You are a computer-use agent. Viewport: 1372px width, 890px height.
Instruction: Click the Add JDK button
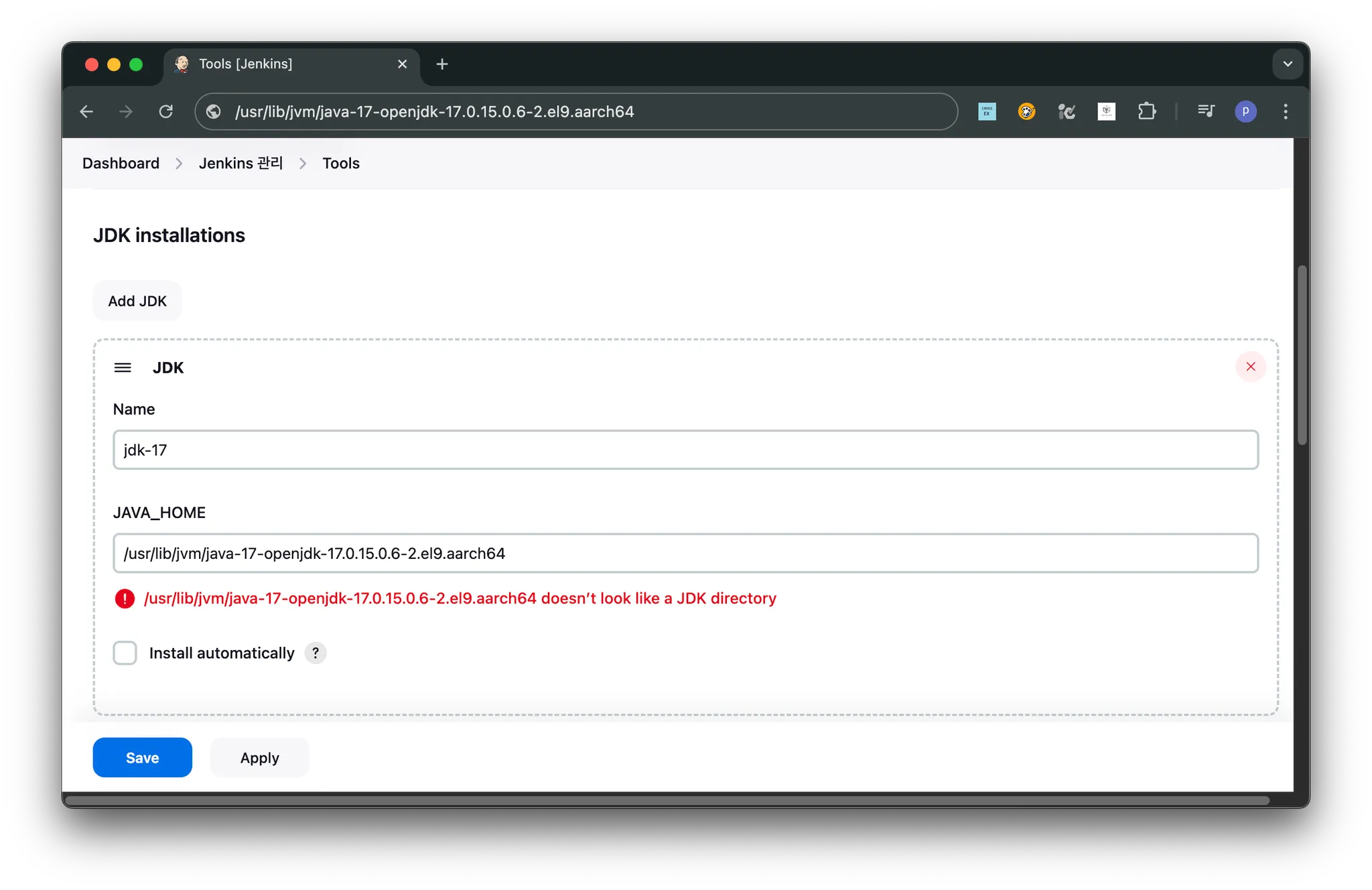tap(137, 301)
